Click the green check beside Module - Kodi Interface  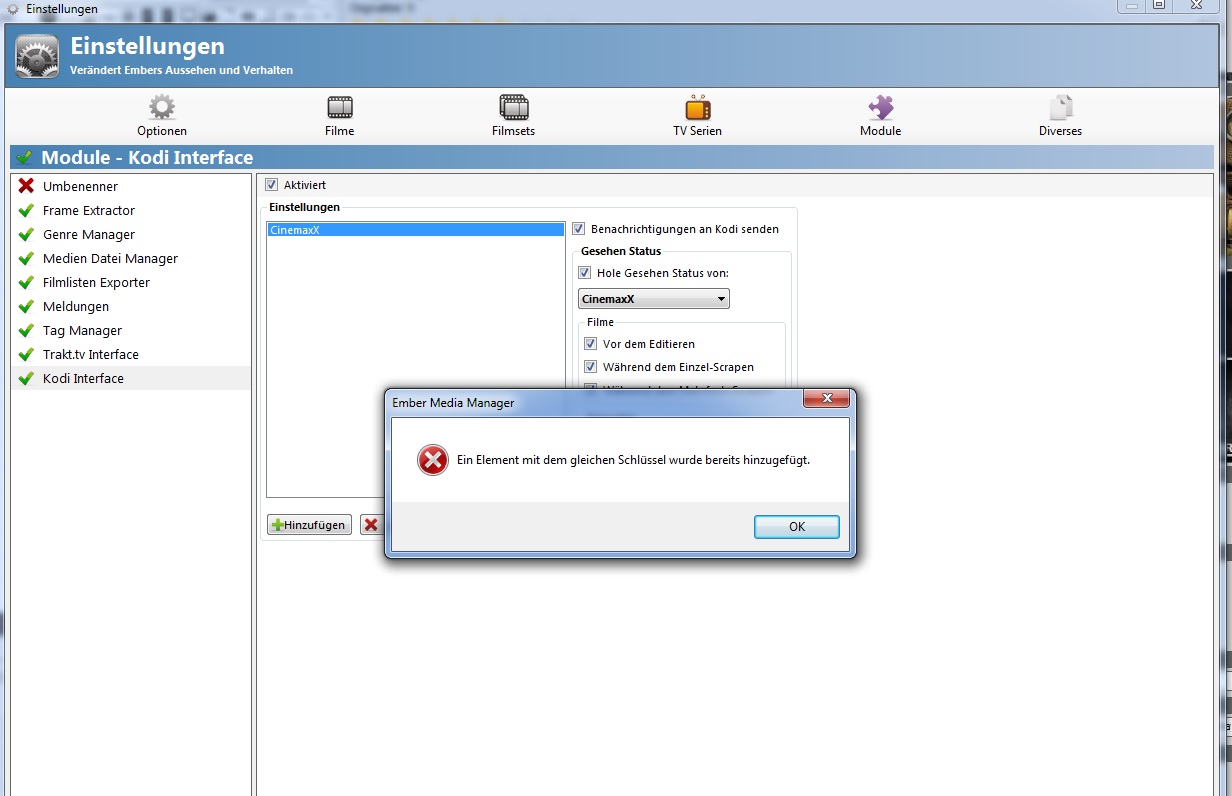[x=24, y=158]
